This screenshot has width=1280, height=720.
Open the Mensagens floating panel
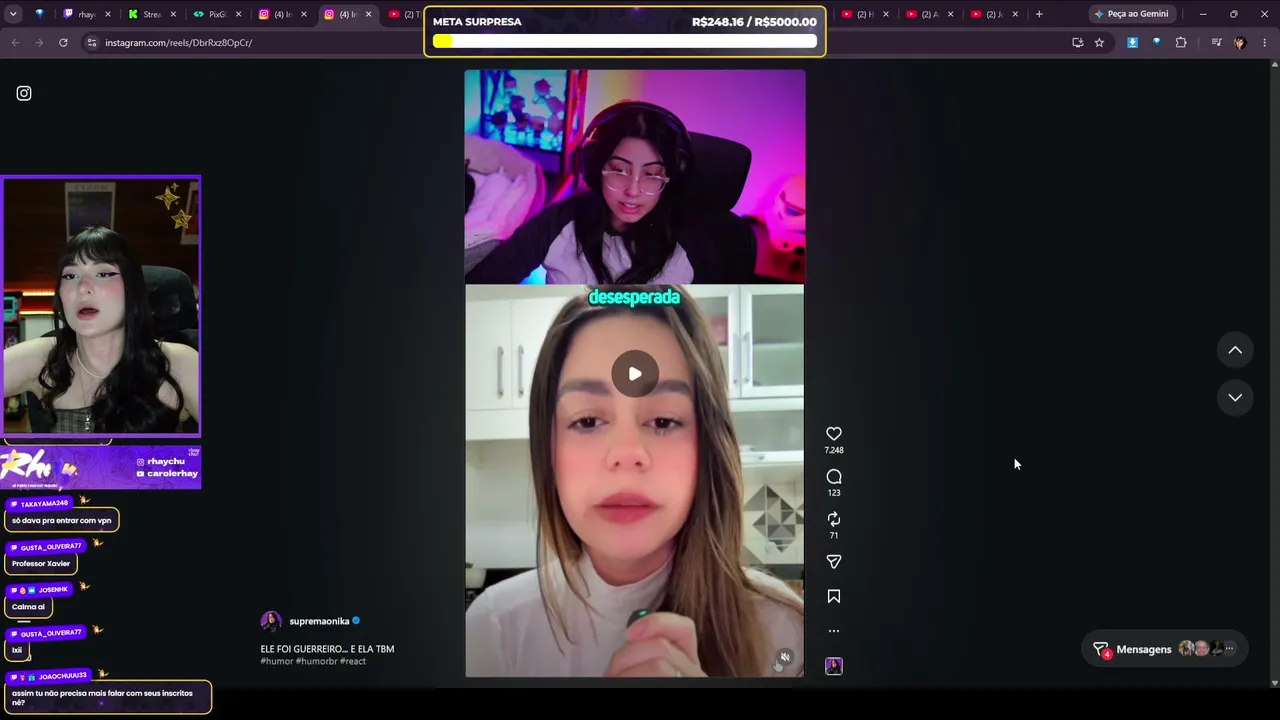(x=1166, y=649)
